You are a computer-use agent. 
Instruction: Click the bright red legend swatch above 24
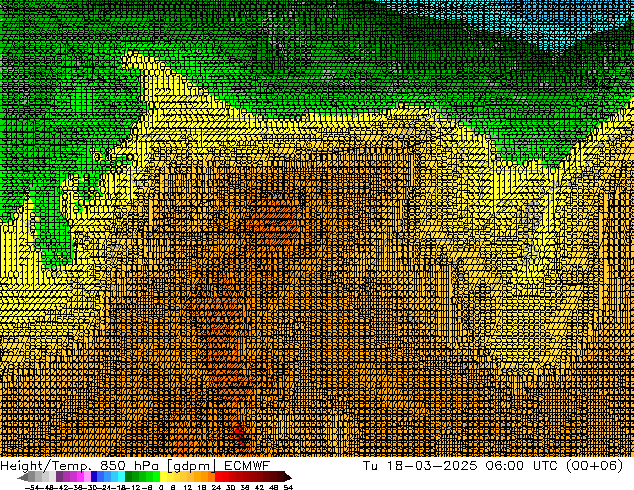point(218,476)
